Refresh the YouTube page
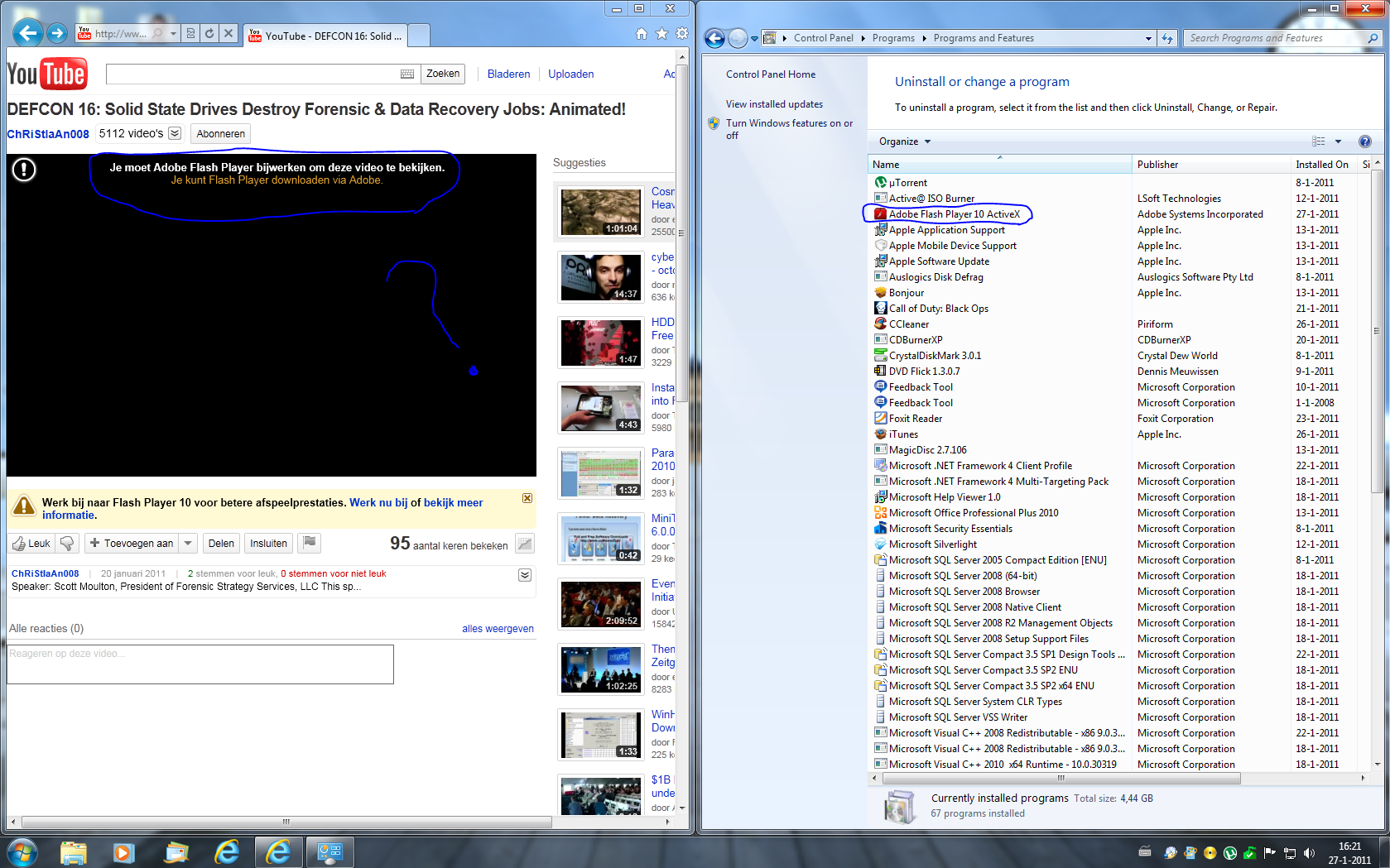 click(209, 34)
